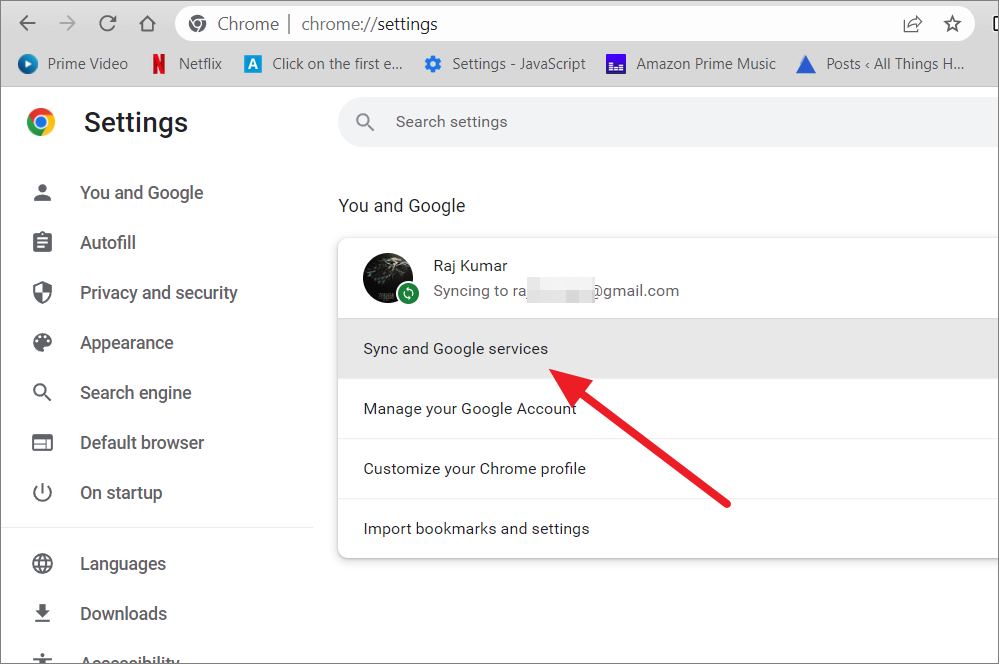This screenshot has width=999, height=664.
Task: Open the Netflix bookmark
Action: coord(187,64)
